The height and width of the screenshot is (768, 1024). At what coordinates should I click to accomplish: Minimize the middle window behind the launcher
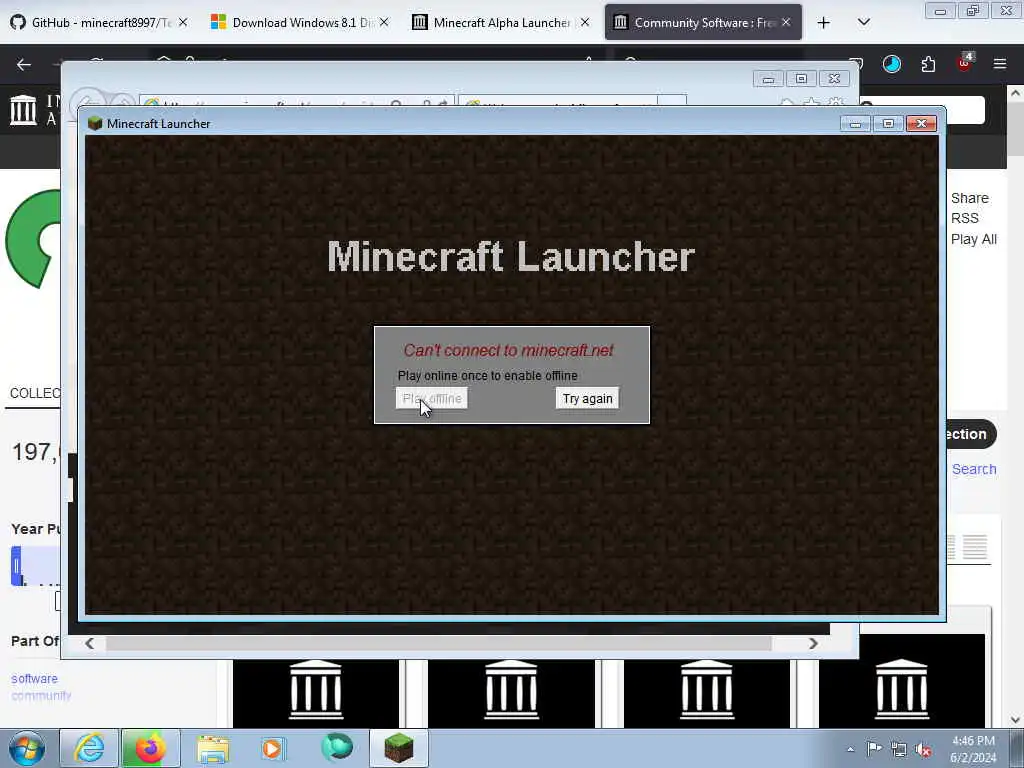(x=768, y=79)
